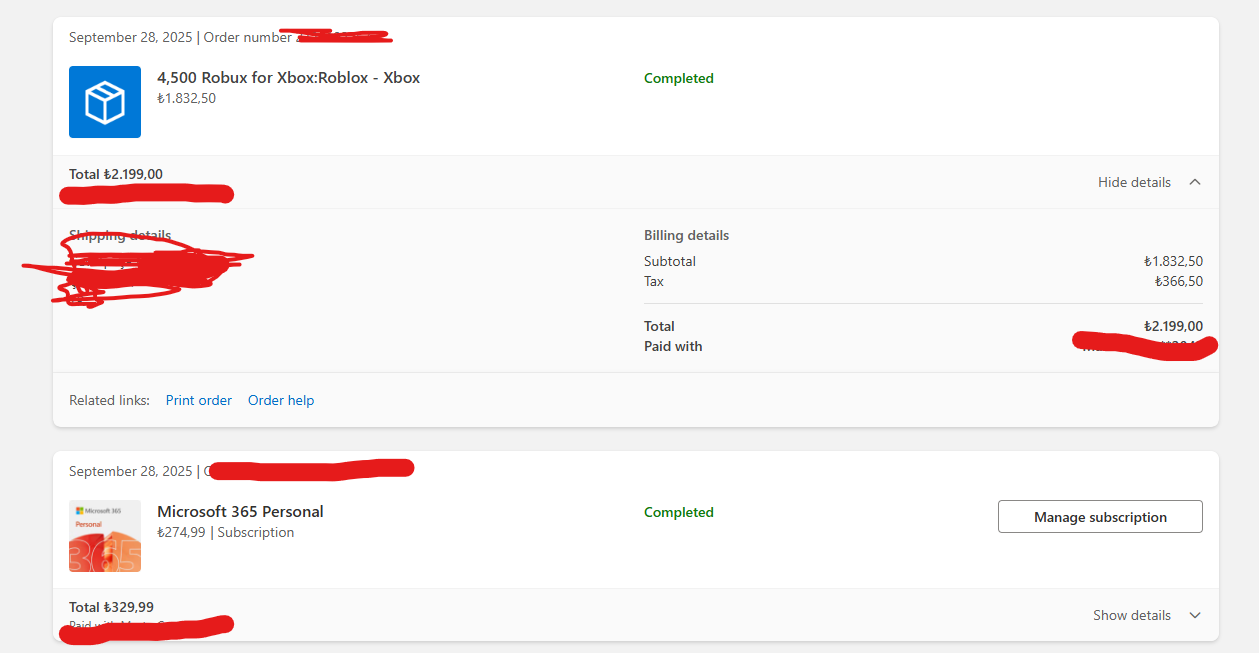1259x653 pixels.
Task: Open the Print order link
Action: [198, 400]
